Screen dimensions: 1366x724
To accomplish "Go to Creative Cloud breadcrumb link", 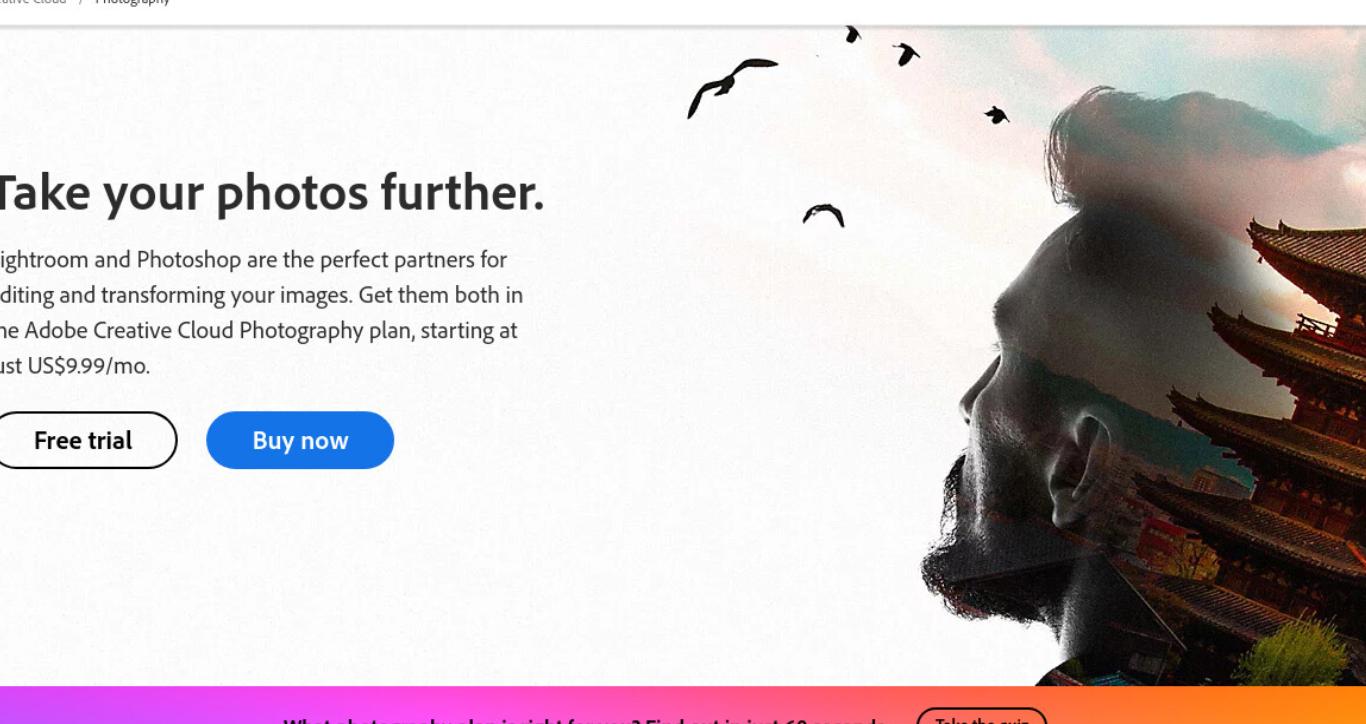I will (x=33, y=2).
